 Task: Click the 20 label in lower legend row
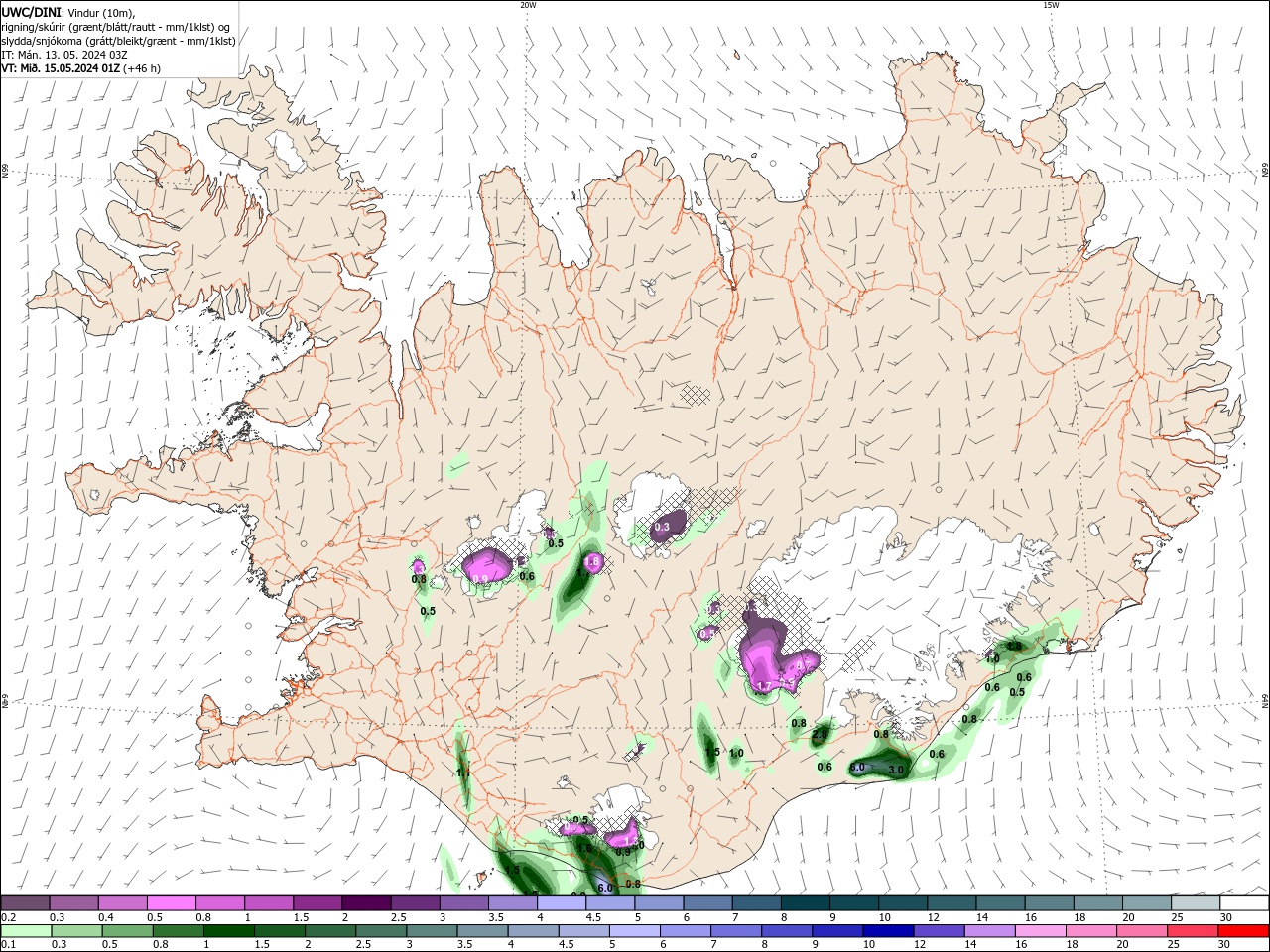[x=1123, y=945]
